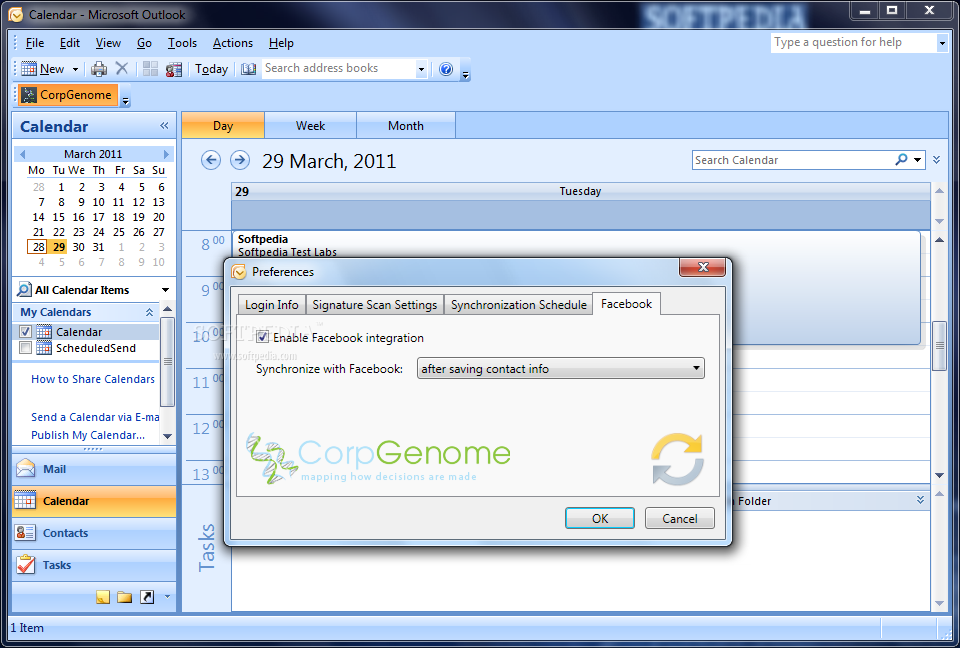Image resolution: width=960 pixels, height=648 pixels.
Task: Switch to the Month view tab
Action: click(x=405, y=126)
